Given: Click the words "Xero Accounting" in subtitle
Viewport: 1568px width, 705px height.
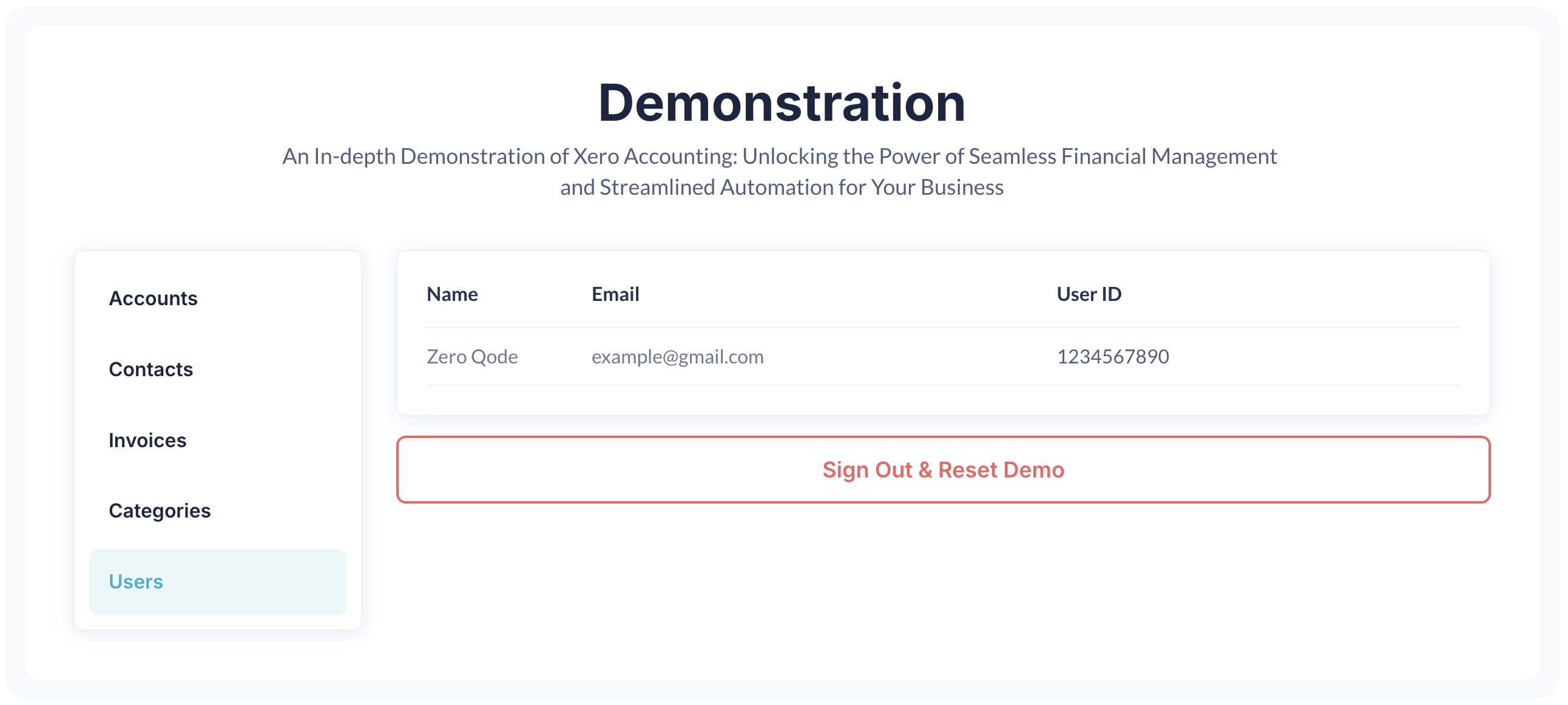Looking at the screenshot, I should point(655,157).
